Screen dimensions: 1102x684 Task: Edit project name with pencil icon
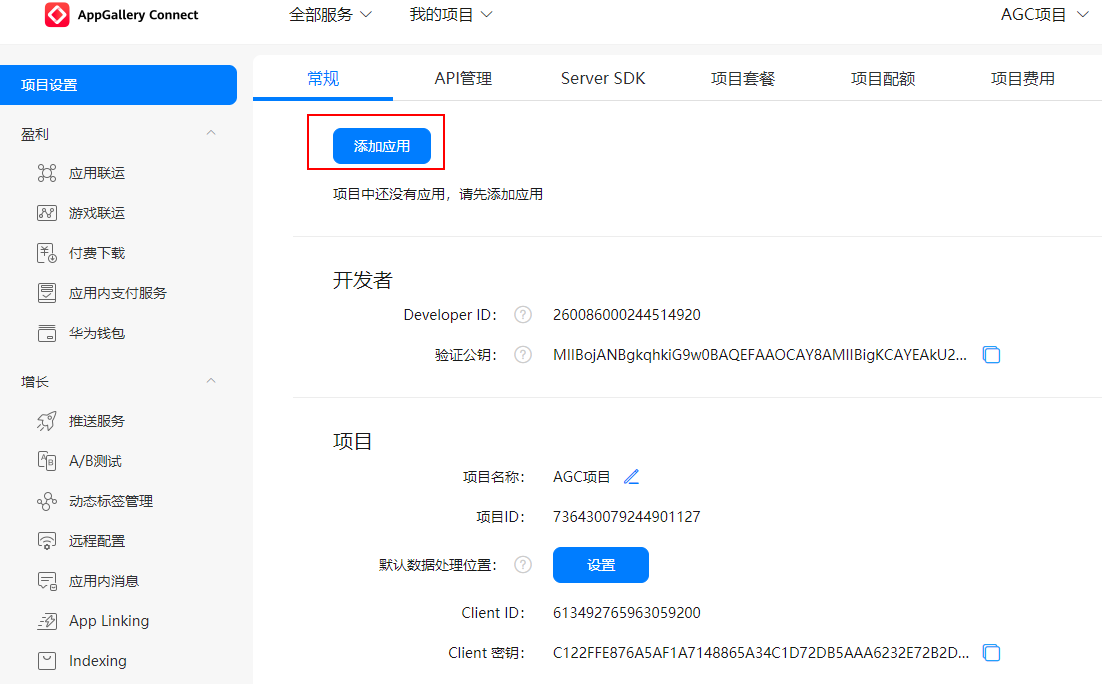pyautogui.click(x=631, y=477)
